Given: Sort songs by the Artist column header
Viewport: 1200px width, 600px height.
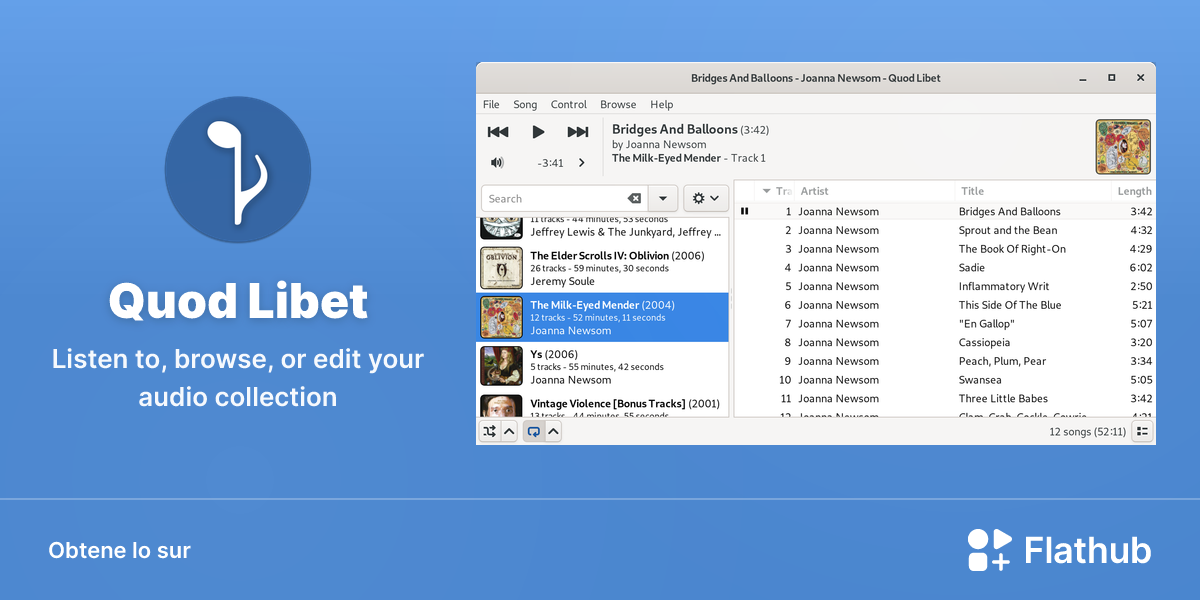Looking at the screenshot, I should pos(875,191).
